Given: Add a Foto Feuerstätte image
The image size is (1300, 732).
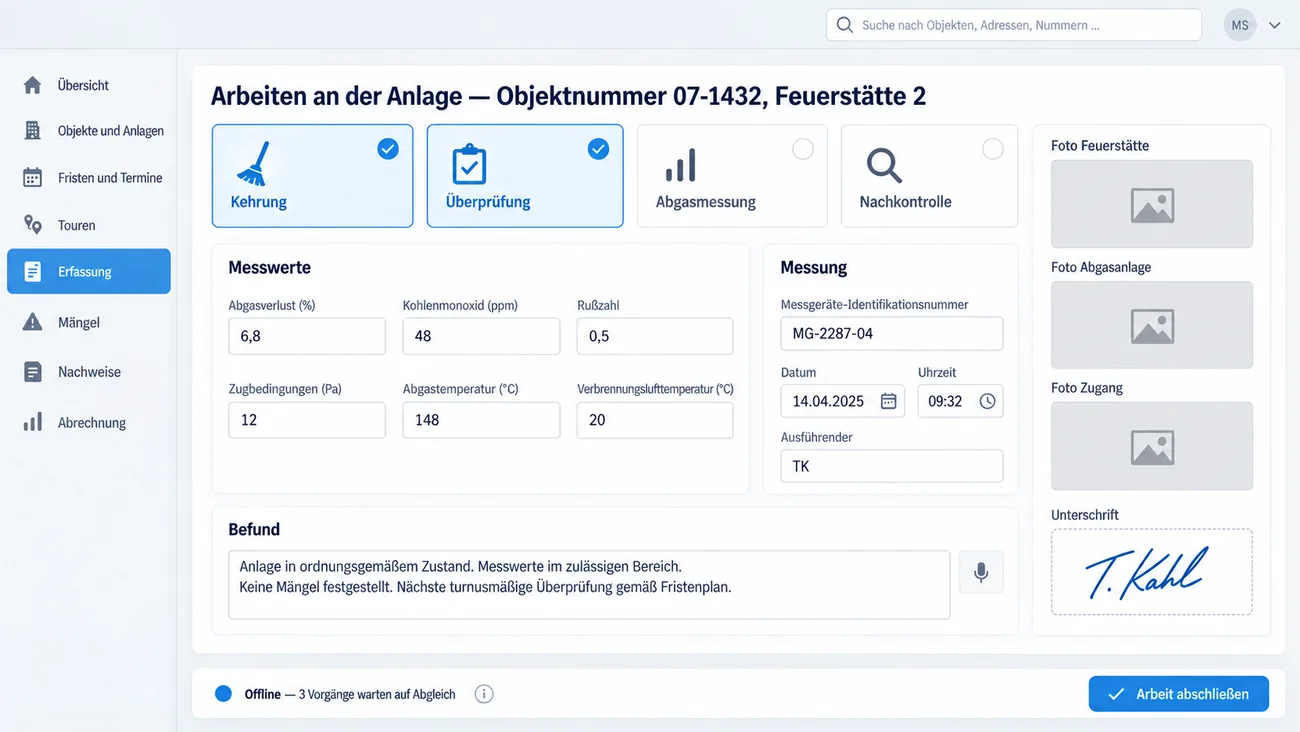Looking at the screenshot, I should pyautogui.click(x=1152, y=204).
